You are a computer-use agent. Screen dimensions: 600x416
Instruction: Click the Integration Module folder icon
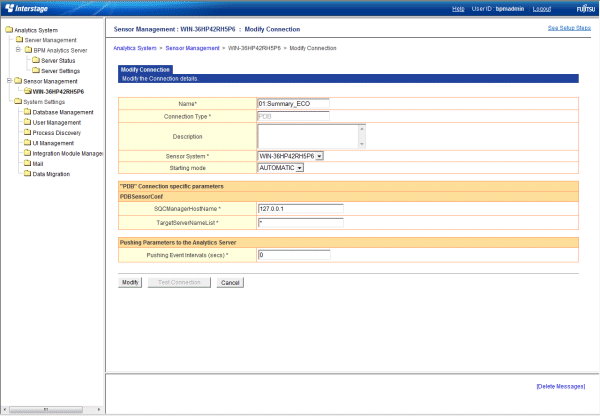click(27, 153)
